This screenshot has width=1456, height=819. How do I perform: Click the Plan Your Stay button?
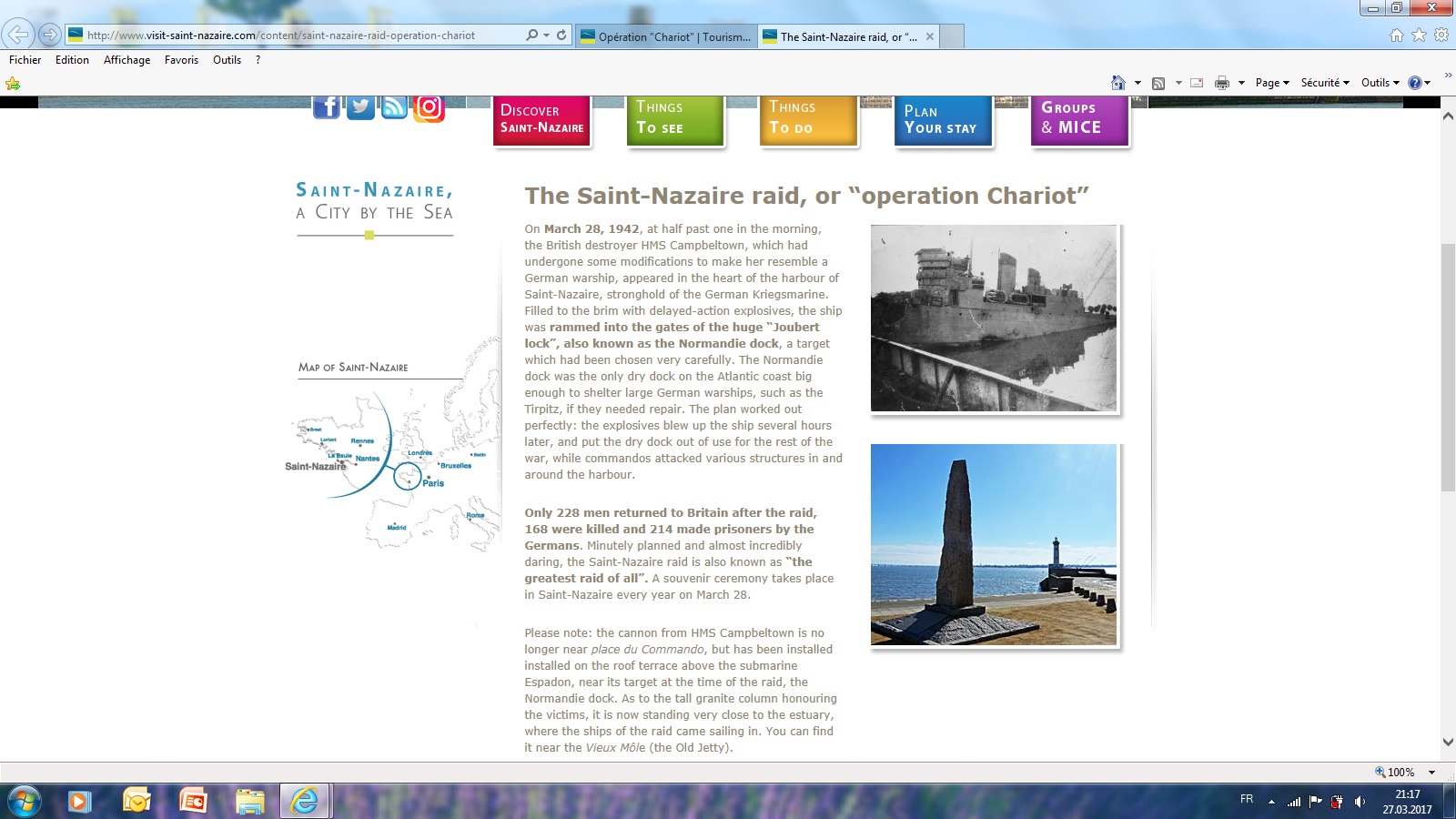pyautogui.click(x=944, y=120)
